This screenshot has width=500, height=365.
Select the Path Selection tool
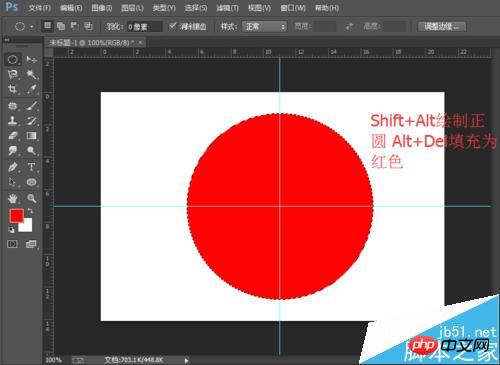pos(13,182)
